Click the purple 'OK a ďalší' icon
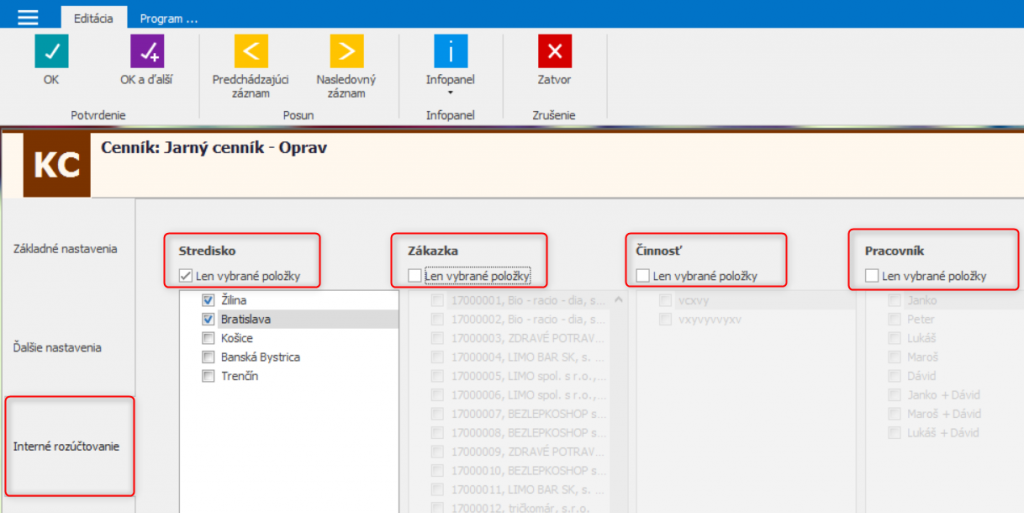The height and width of the screenshot is (513, 1024). [147, 51]
